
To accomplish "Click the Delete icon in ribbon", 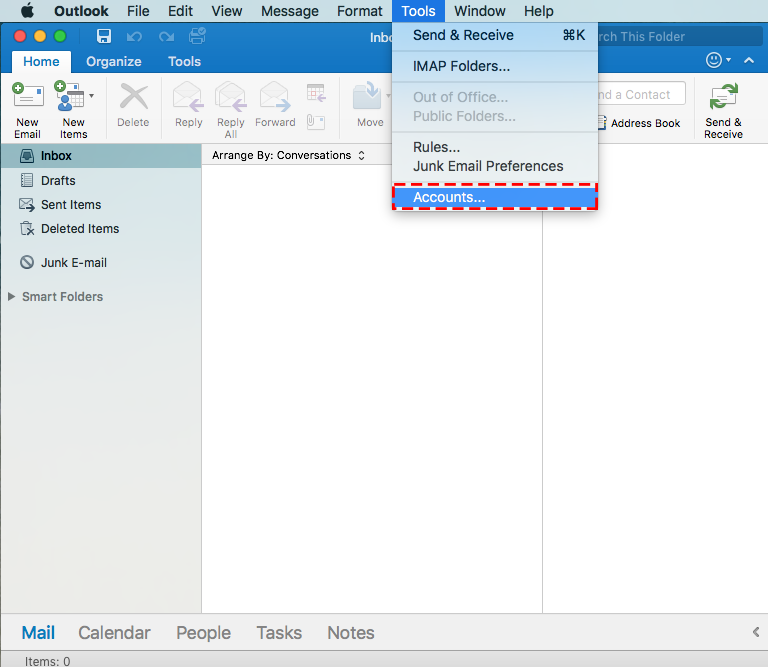I will coord(133,96).
